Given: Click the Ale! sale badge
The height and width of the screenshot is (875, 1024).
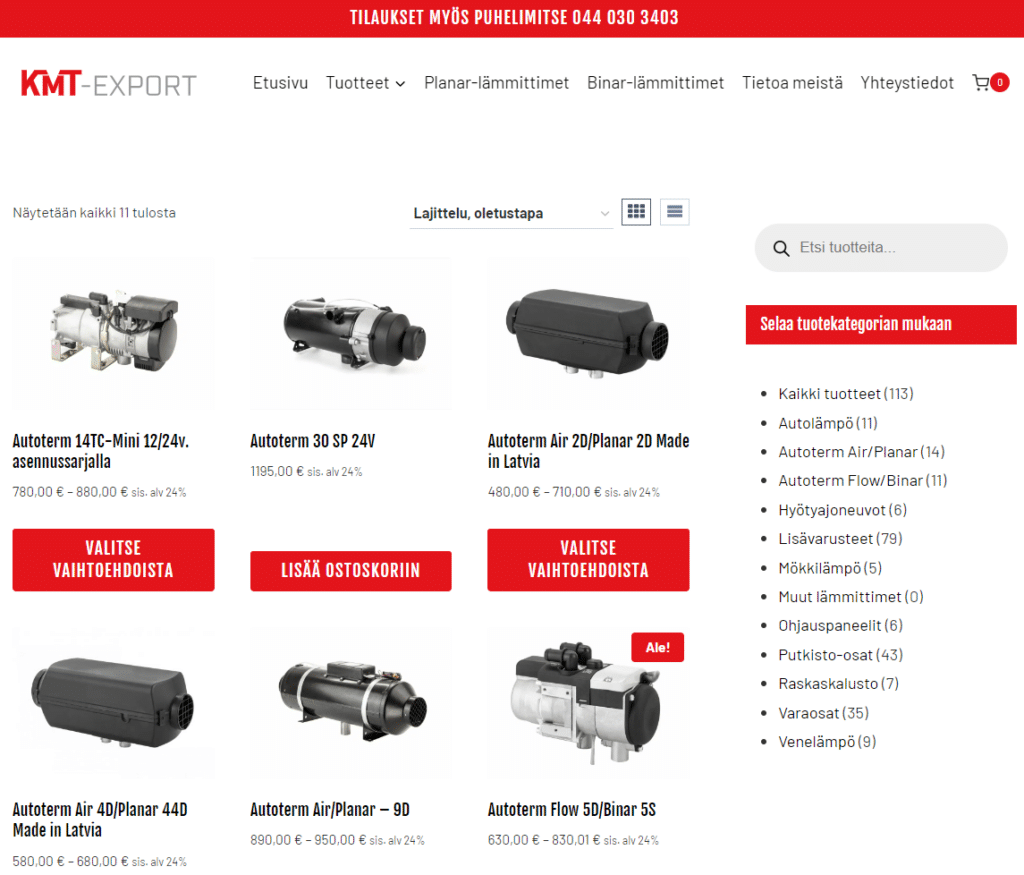Looking at the screenshot, I should point(658,647).
